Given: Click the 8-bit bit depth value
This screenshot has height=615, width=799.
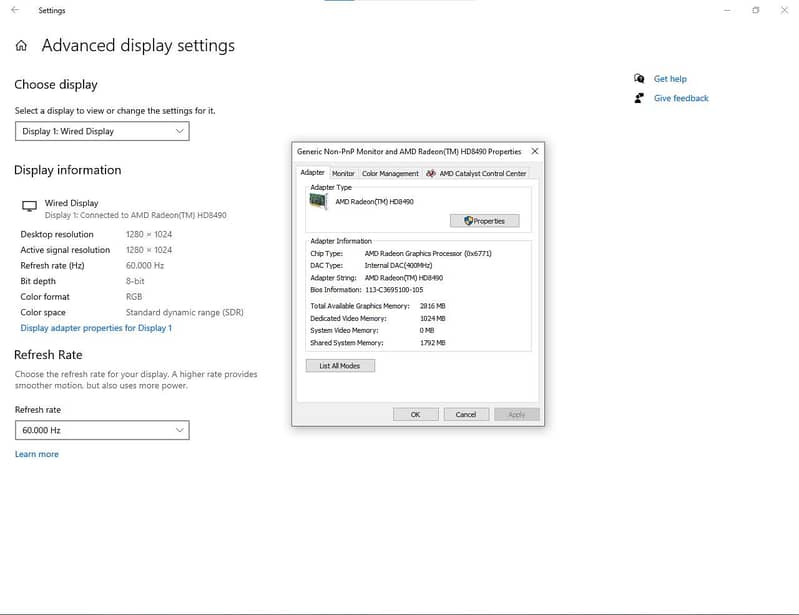Looking at the screenshot, I should pos(135,281).
